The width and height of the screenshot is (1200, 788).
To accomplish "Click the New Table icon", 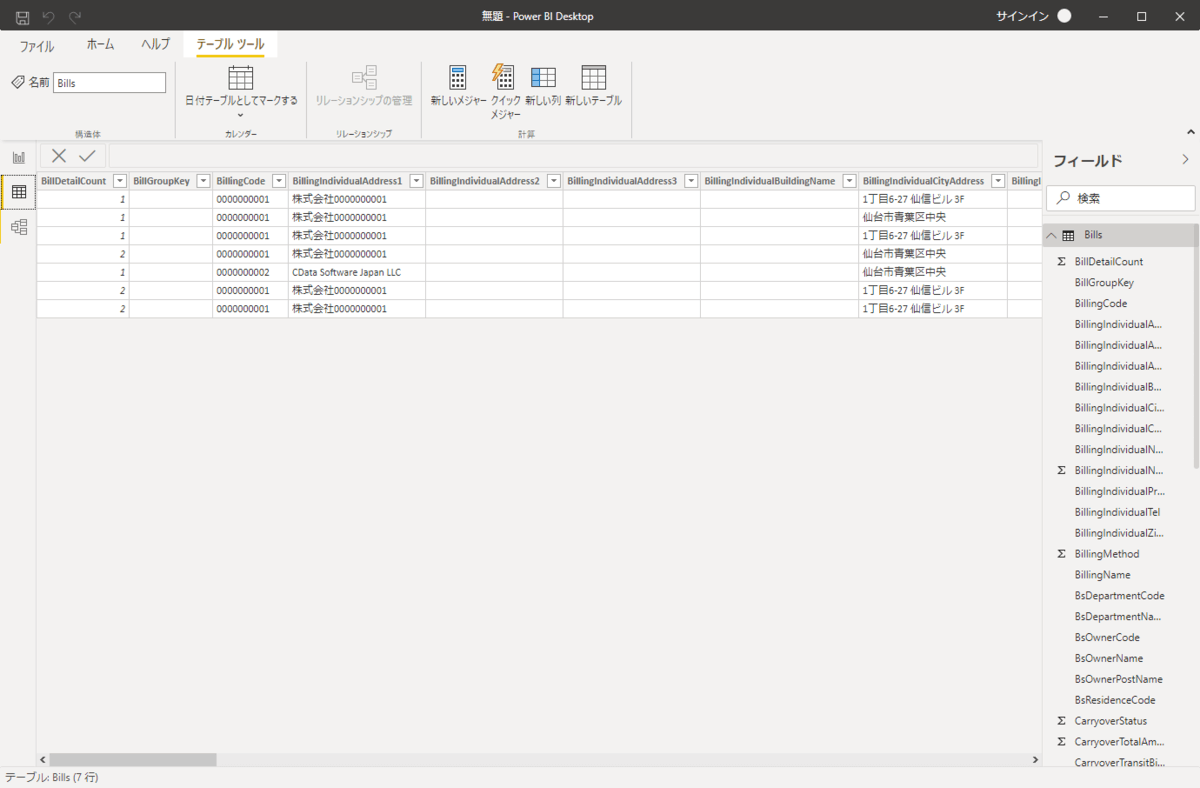I will point(593,79).
